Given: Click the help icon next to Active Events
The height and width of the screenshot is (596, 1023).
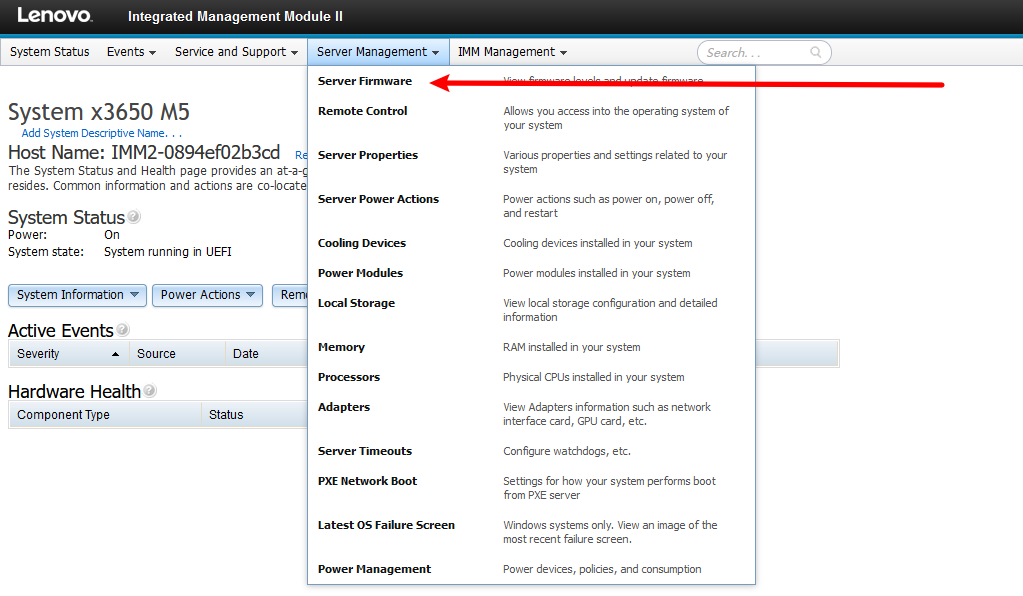Looking at the screenshot, I should (x=123, y=330).
